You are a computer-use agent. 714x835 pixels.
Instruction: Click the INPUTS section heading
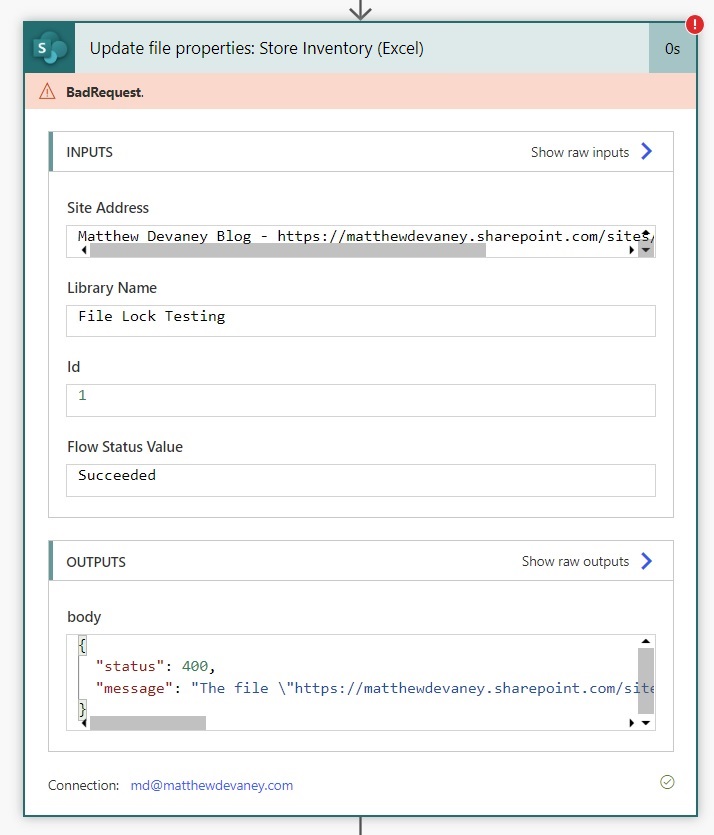point(89,152)
